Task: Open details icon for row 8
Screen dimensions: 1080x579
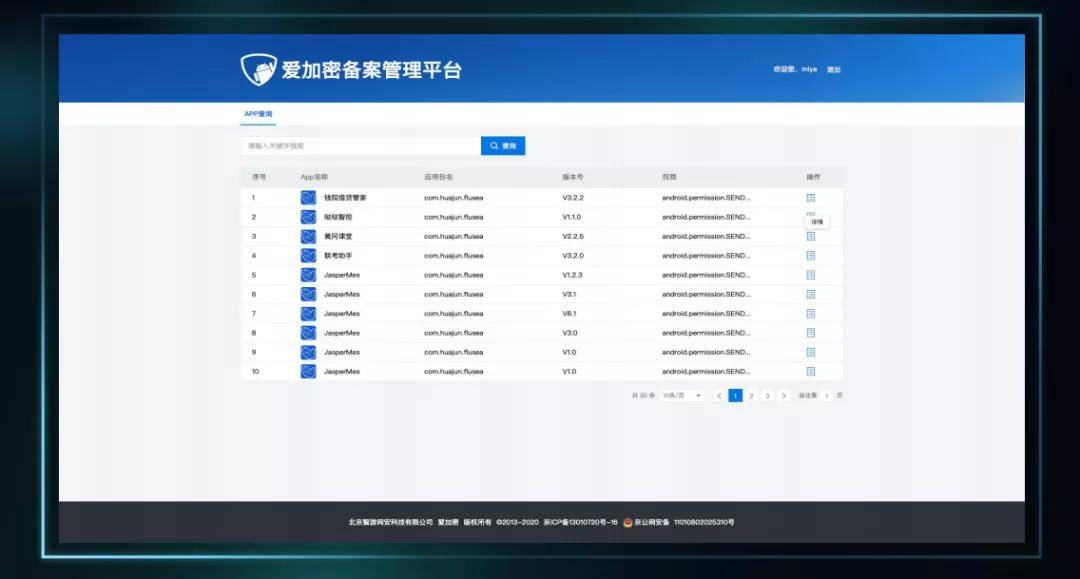Action: click(x=811, y=333)
